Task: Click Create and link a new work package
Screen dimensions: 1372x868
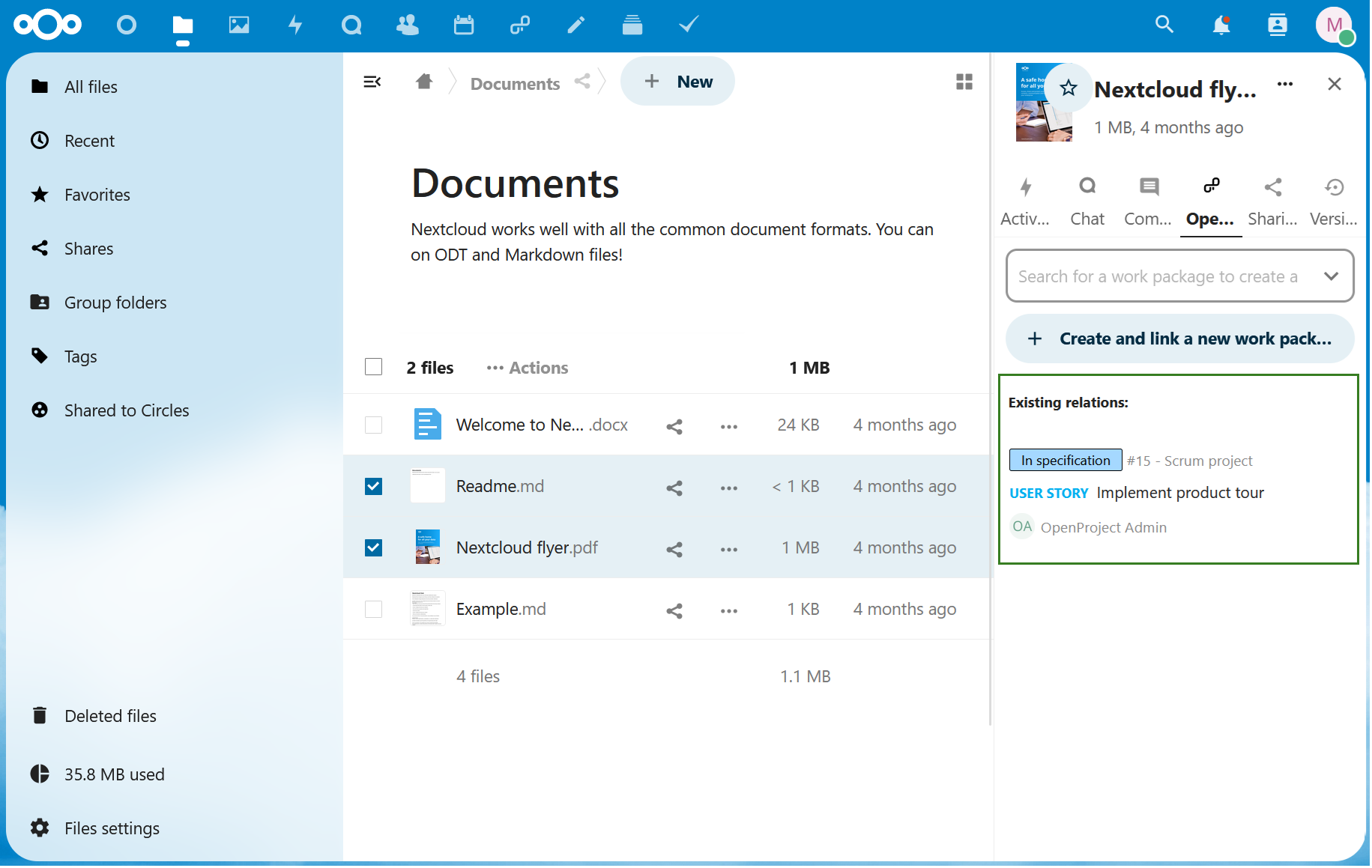Action: 1179,339
